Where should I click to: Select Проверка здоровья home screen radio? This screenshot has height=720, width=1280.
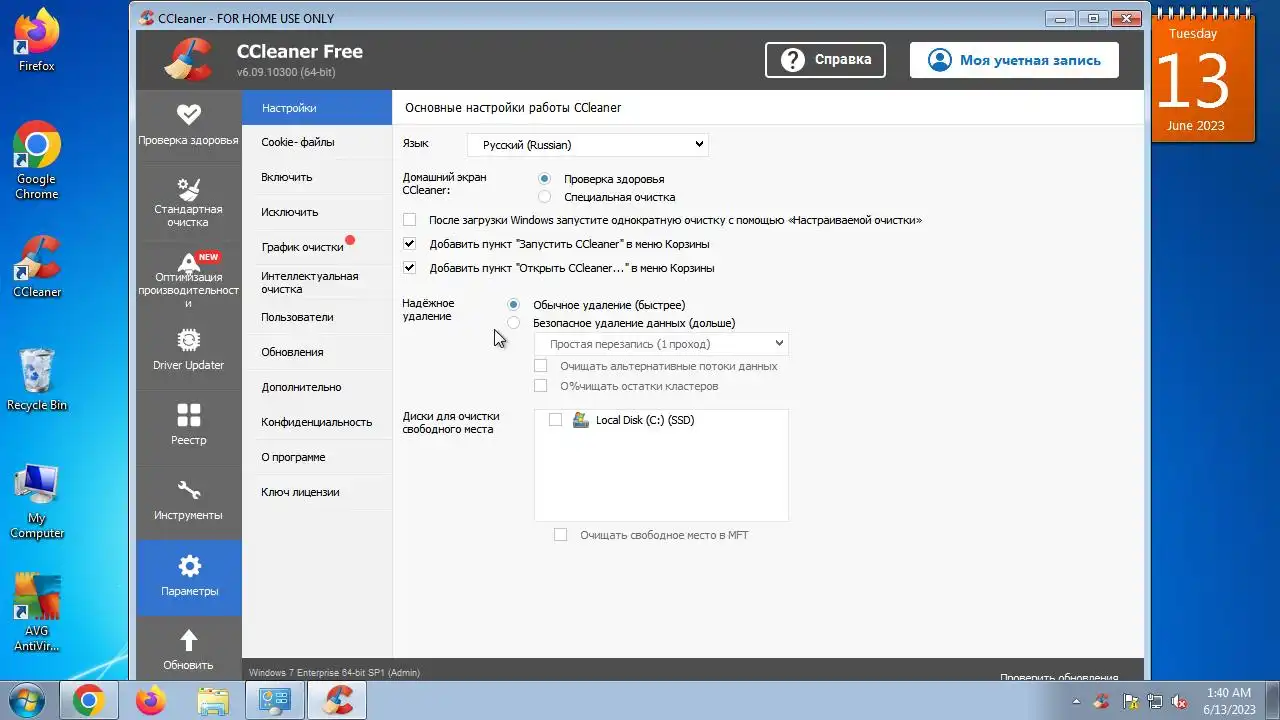coord(544,179)
